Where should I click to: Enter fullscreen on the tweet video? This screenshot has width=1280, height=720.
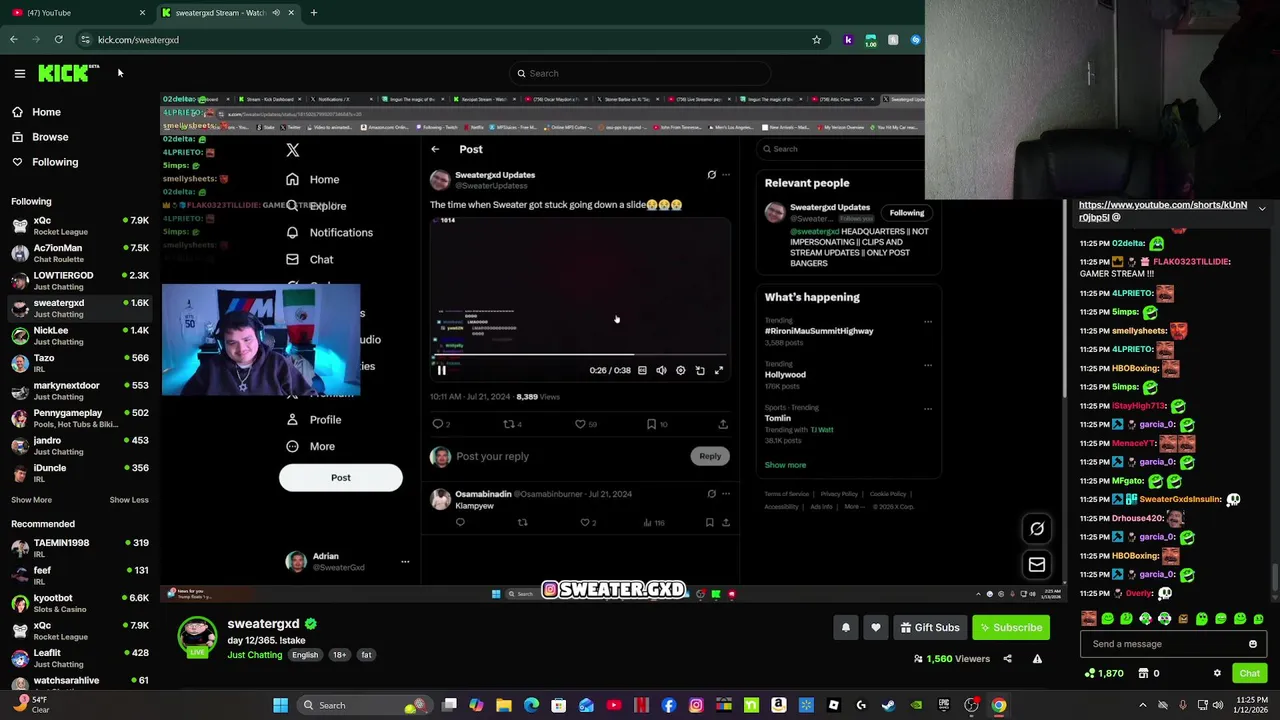[x=718, y=370]
